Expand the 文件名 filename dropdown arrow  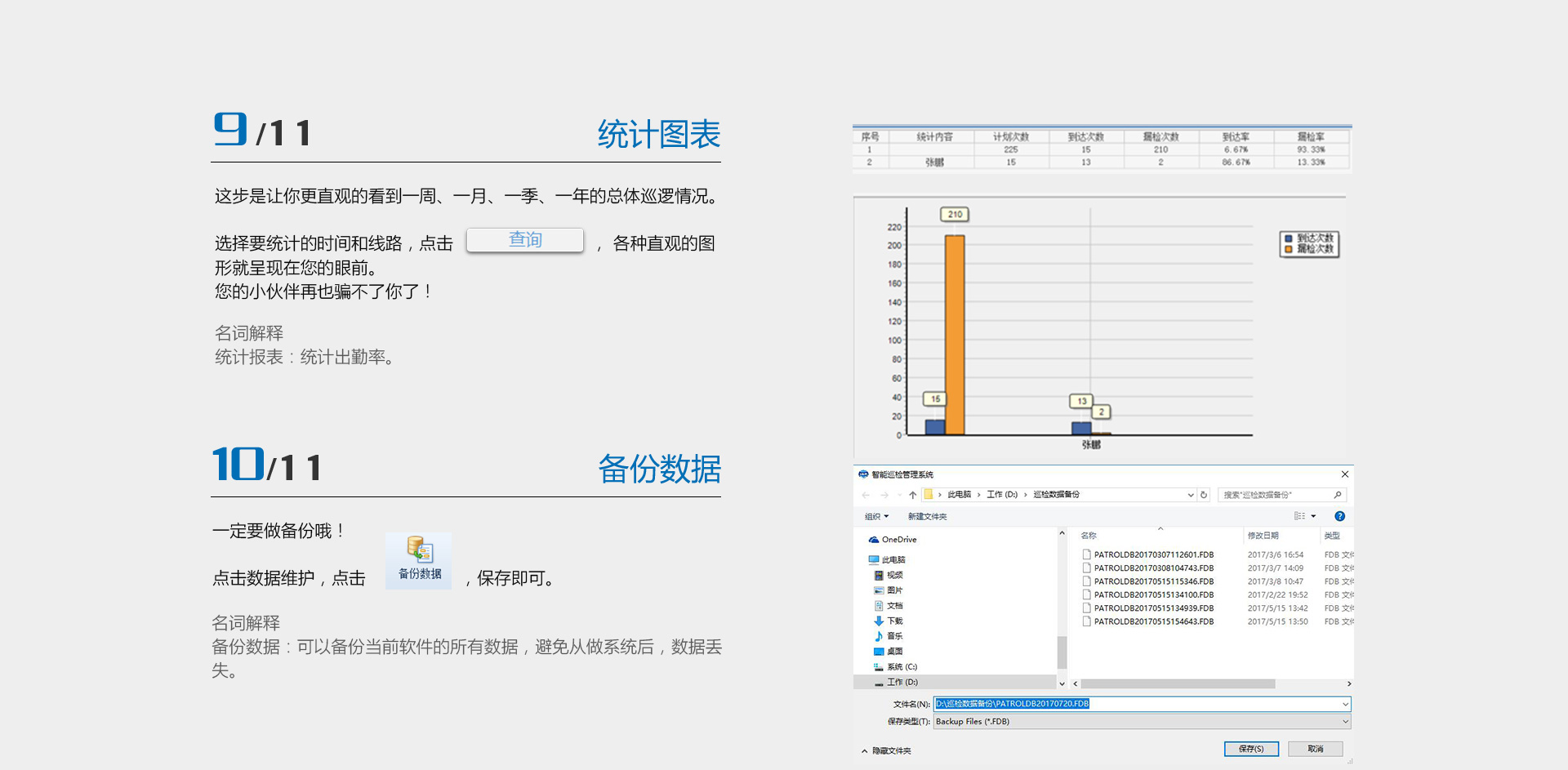tap(1345, 704)
